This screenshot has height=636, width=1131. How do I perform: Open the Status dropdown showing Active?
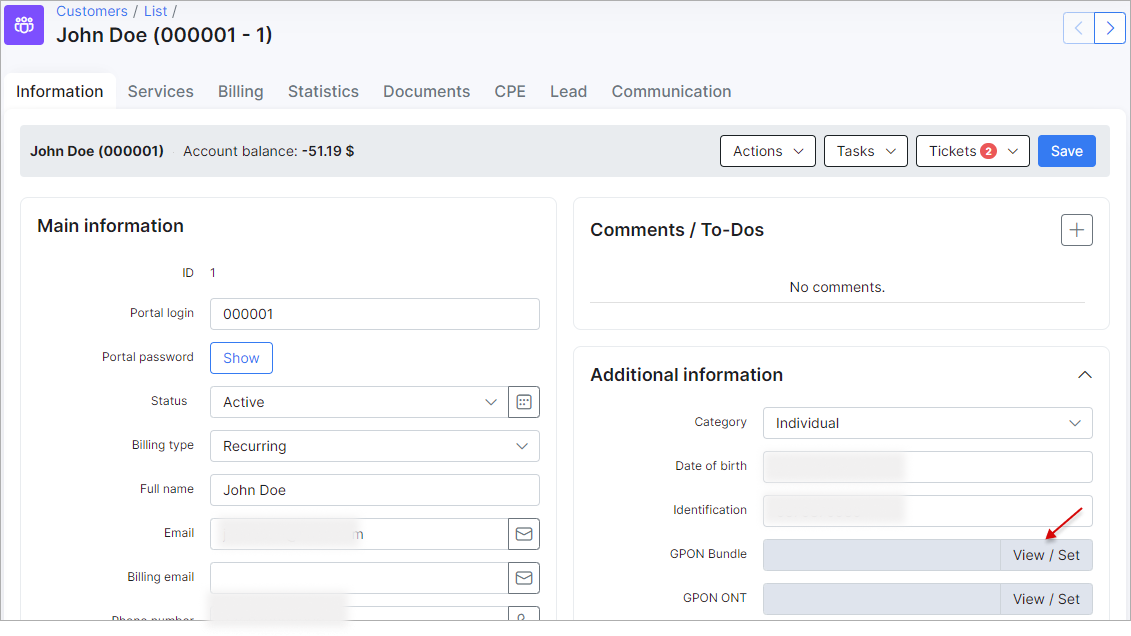(x=359, y=402)
